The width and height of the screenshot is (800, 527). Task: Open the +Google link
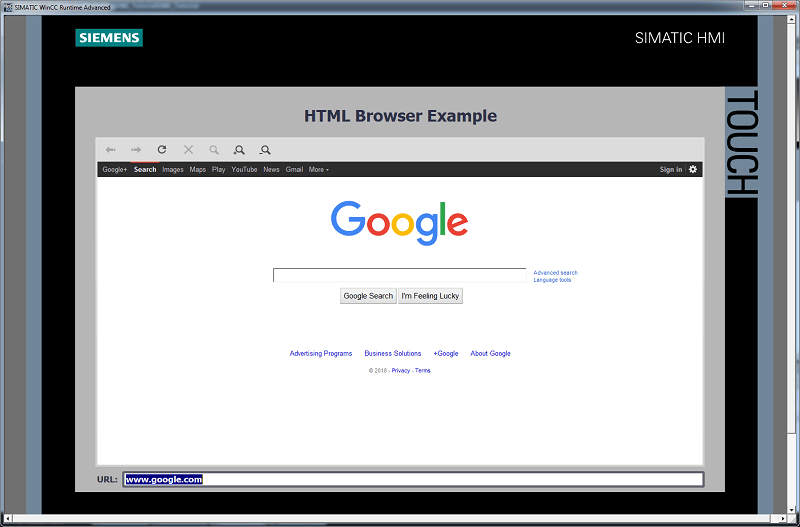click(x=445, y=353)
